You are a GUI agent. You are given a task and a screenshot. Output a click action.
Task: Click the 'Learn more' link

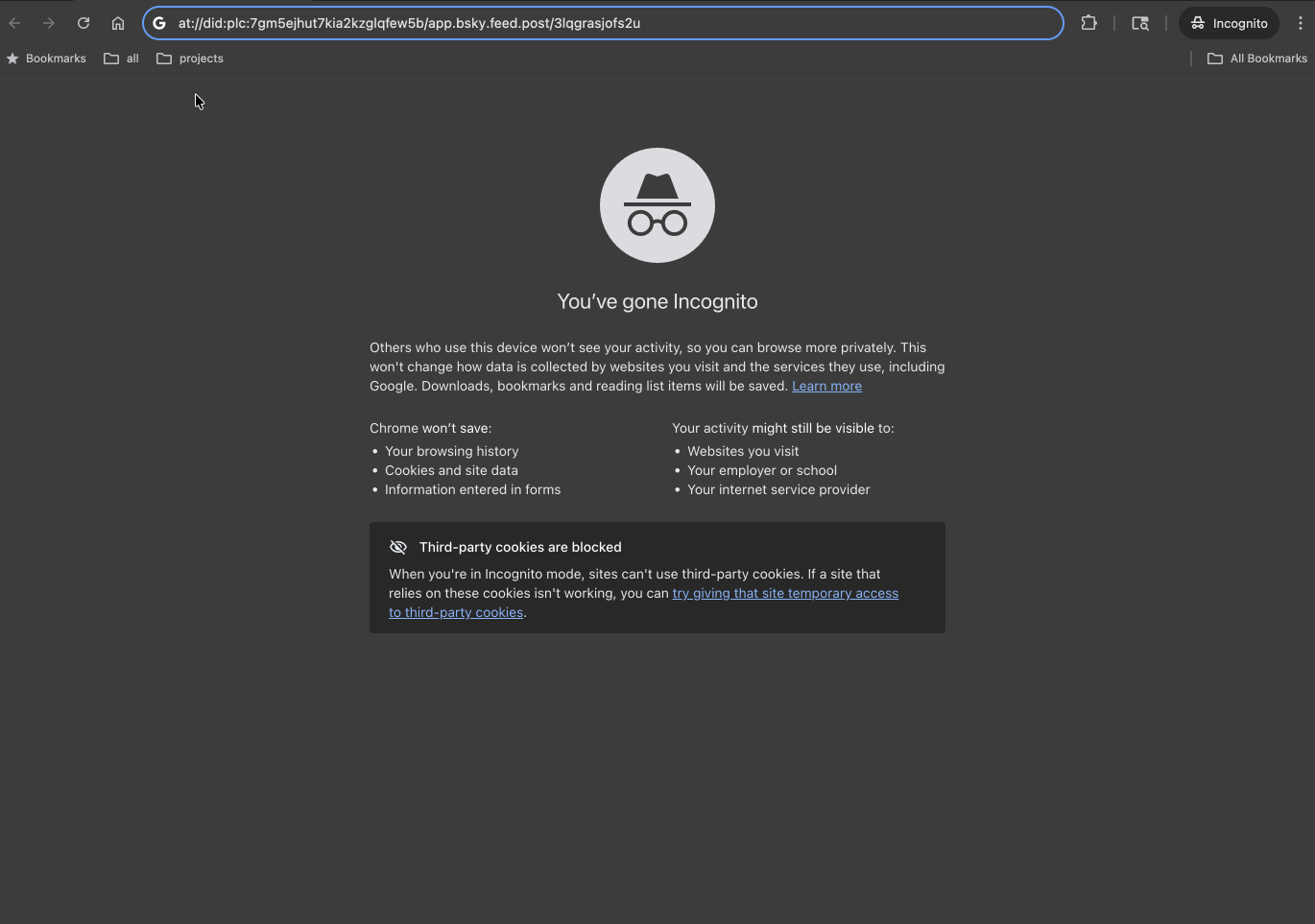tap(826, 386)
